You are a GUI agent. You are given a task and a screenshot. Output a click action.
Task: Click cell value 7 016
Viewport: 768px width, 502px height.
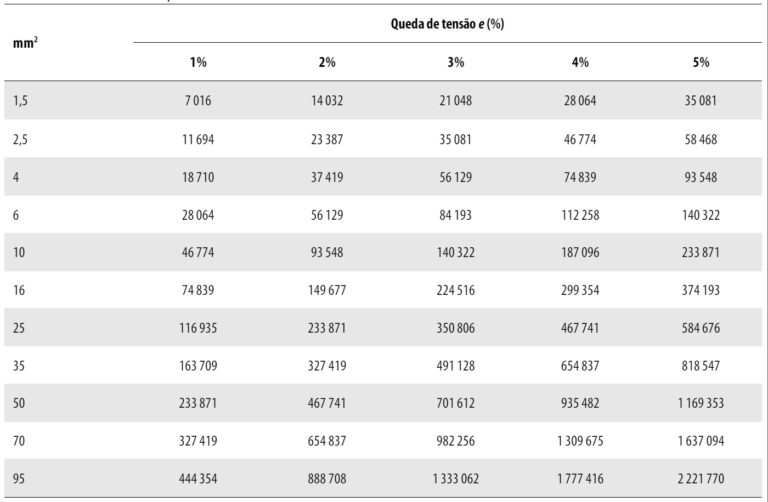tap(198, 101)
